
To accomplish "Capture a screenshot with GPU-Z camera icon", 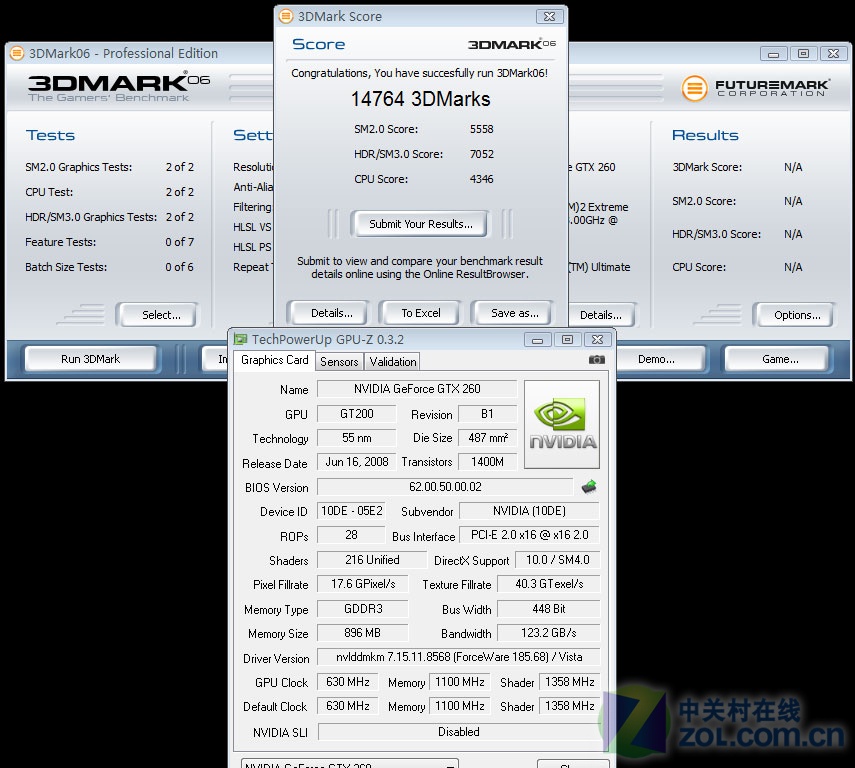I will pos(597,360).
